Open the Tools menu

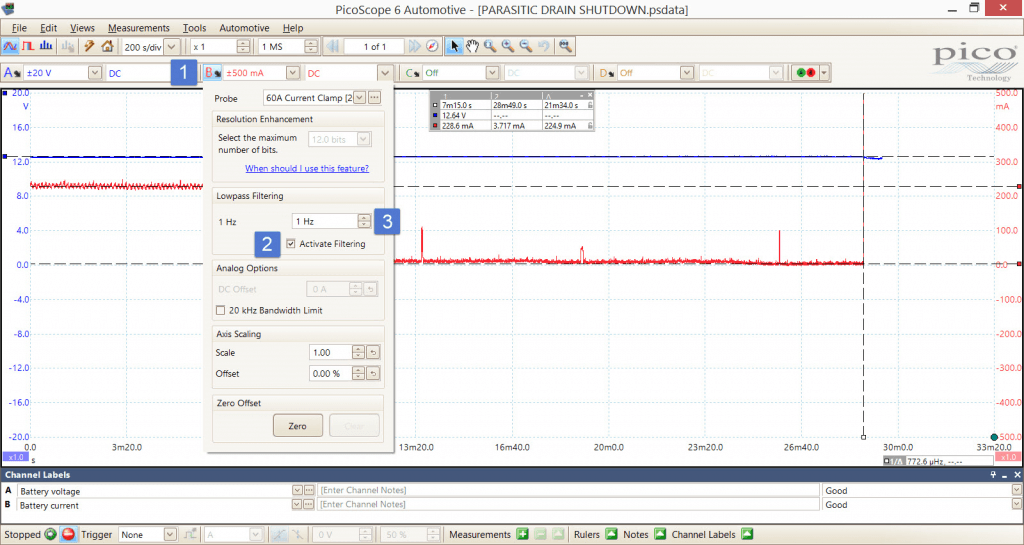pos(195,28)
